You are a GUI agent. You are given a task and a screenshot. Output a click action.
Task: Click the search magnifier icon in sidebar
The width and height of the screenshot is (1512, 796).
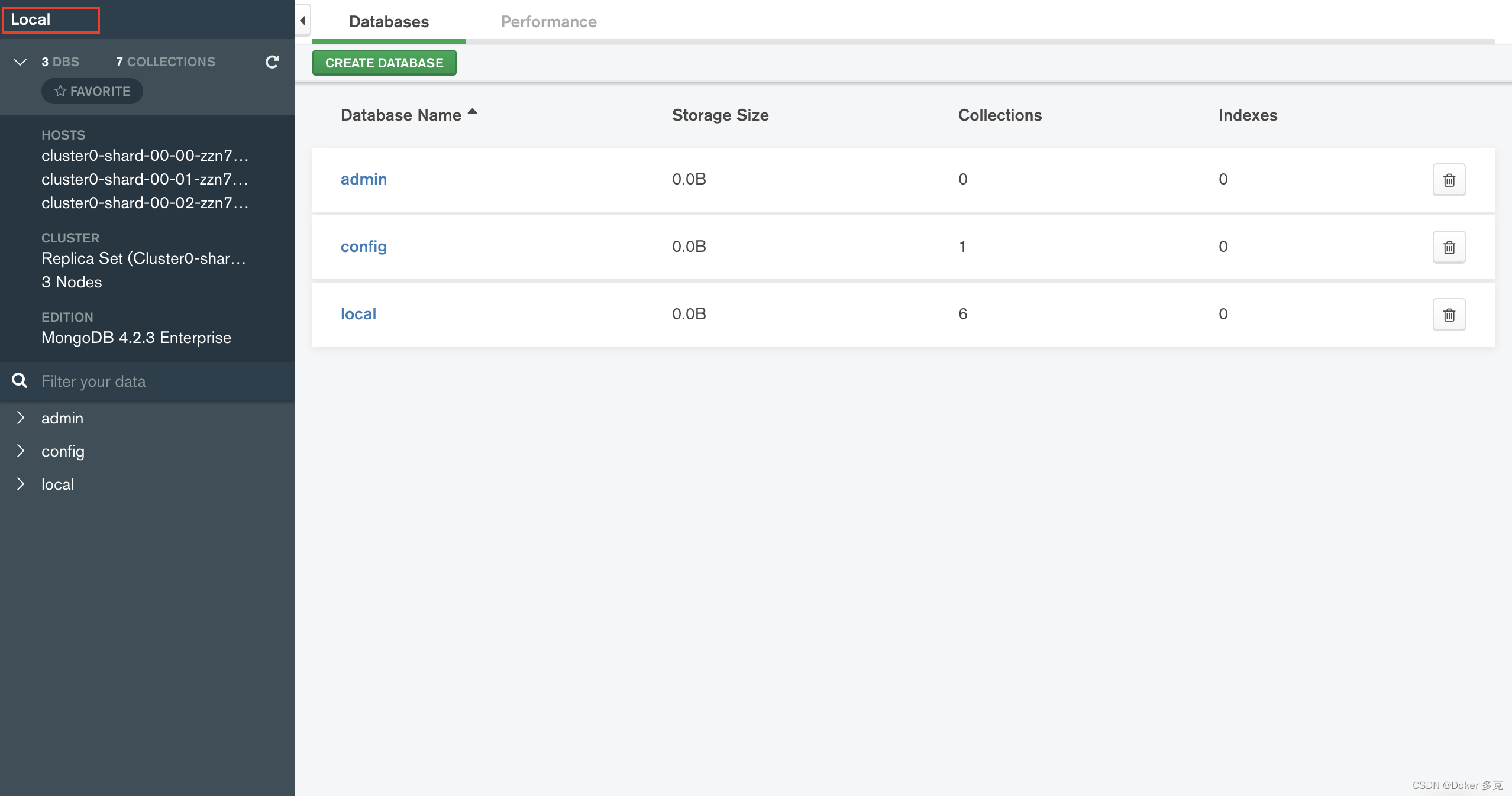20,381
